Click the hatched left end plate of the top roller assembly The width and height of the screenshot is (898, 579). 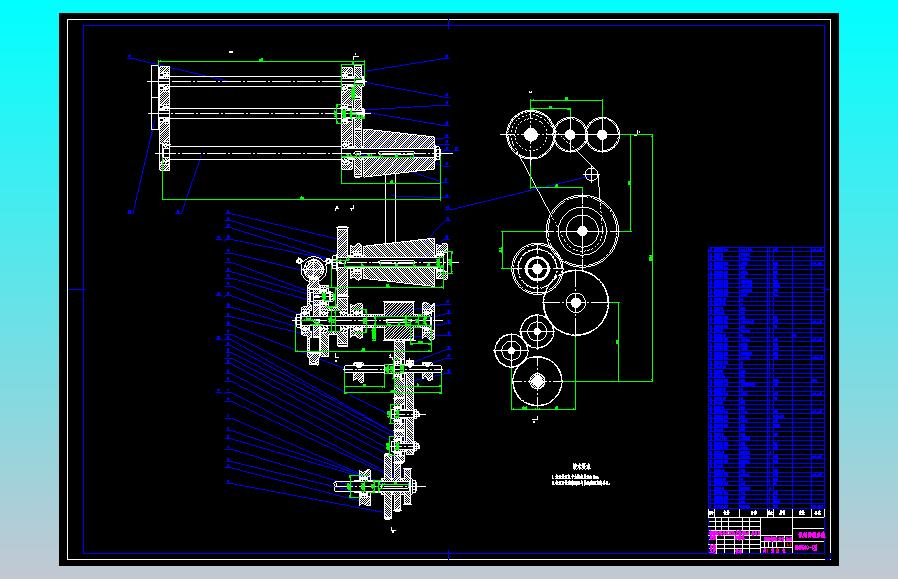(x=164, y=118)
